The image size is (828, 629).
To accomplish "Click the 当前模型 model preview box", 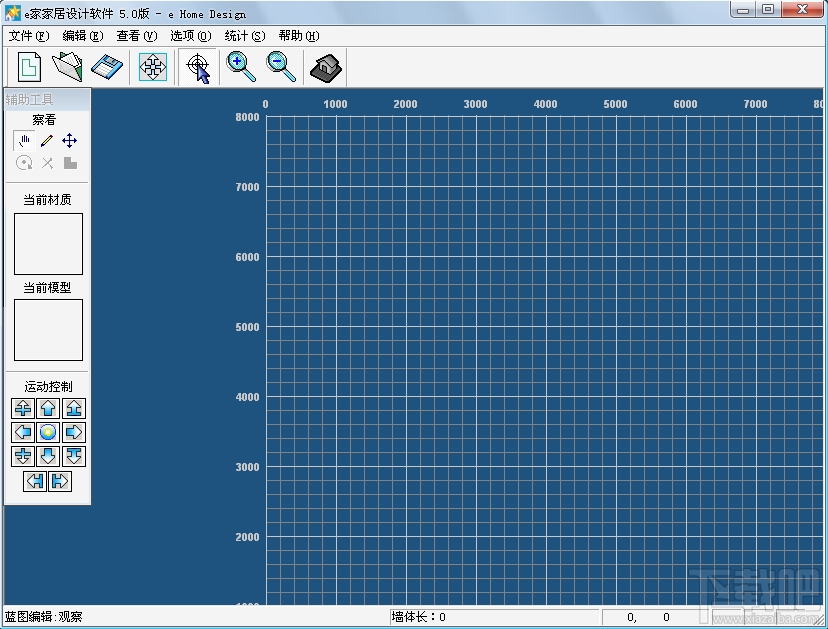I will 48,330.
